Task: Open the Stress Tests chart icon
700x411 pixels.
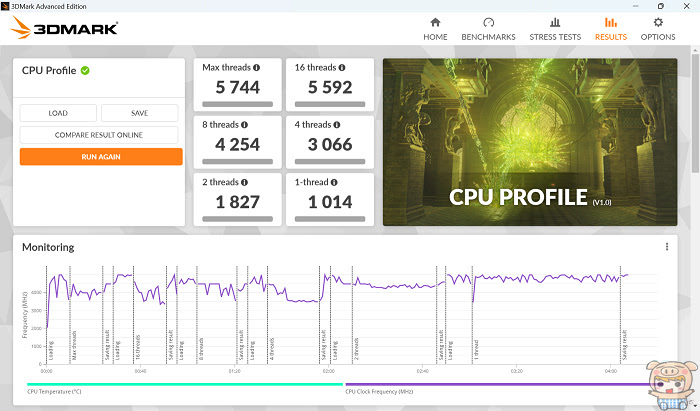Action: (555, 22)
